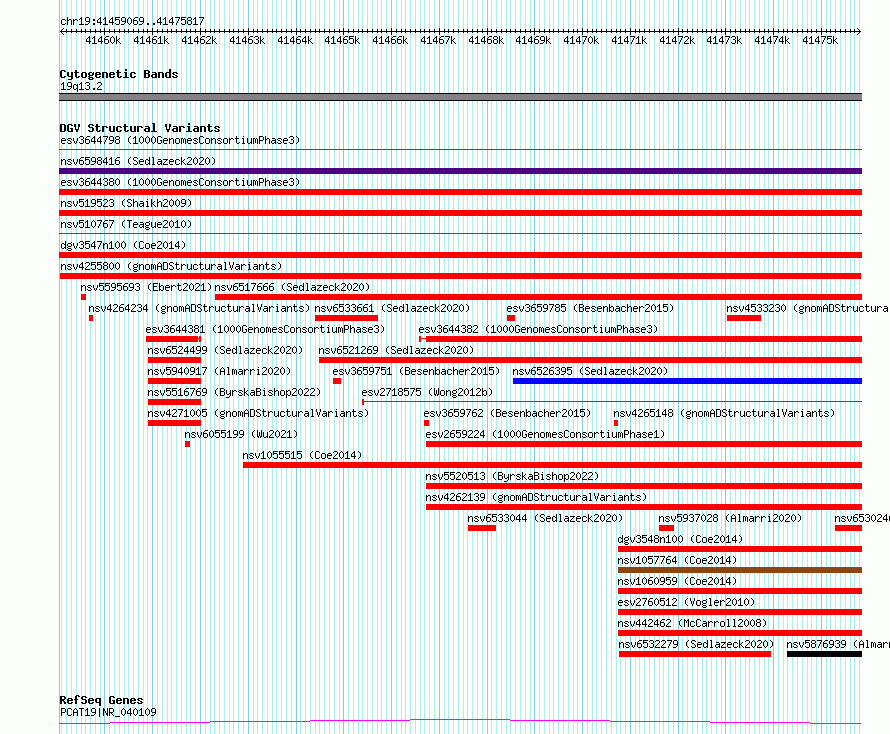Open the Cytogenetic Bands track title

pyautogui.click(x=119, y=74)
